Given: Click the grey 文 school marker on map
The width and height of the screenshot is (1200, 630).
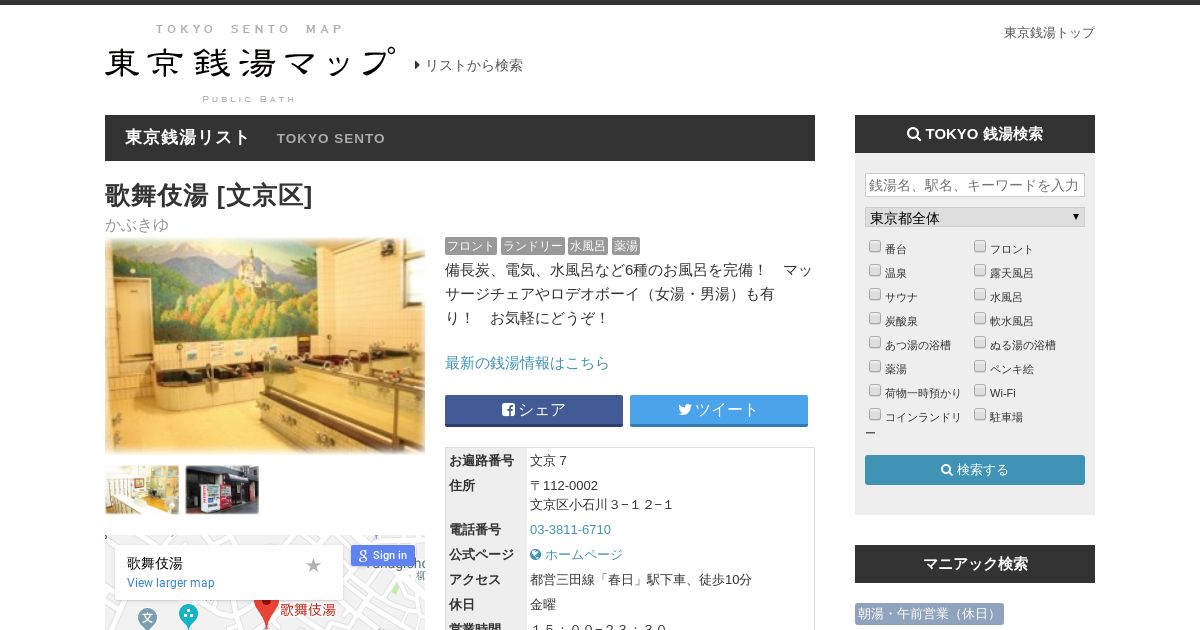Looking at the screenshot, I should point(147,619).
